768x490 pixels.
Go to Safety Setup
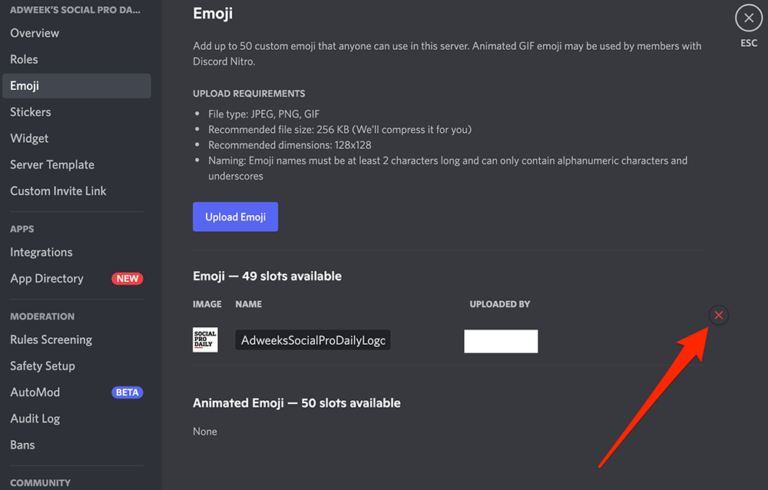[x=43, y=366]
